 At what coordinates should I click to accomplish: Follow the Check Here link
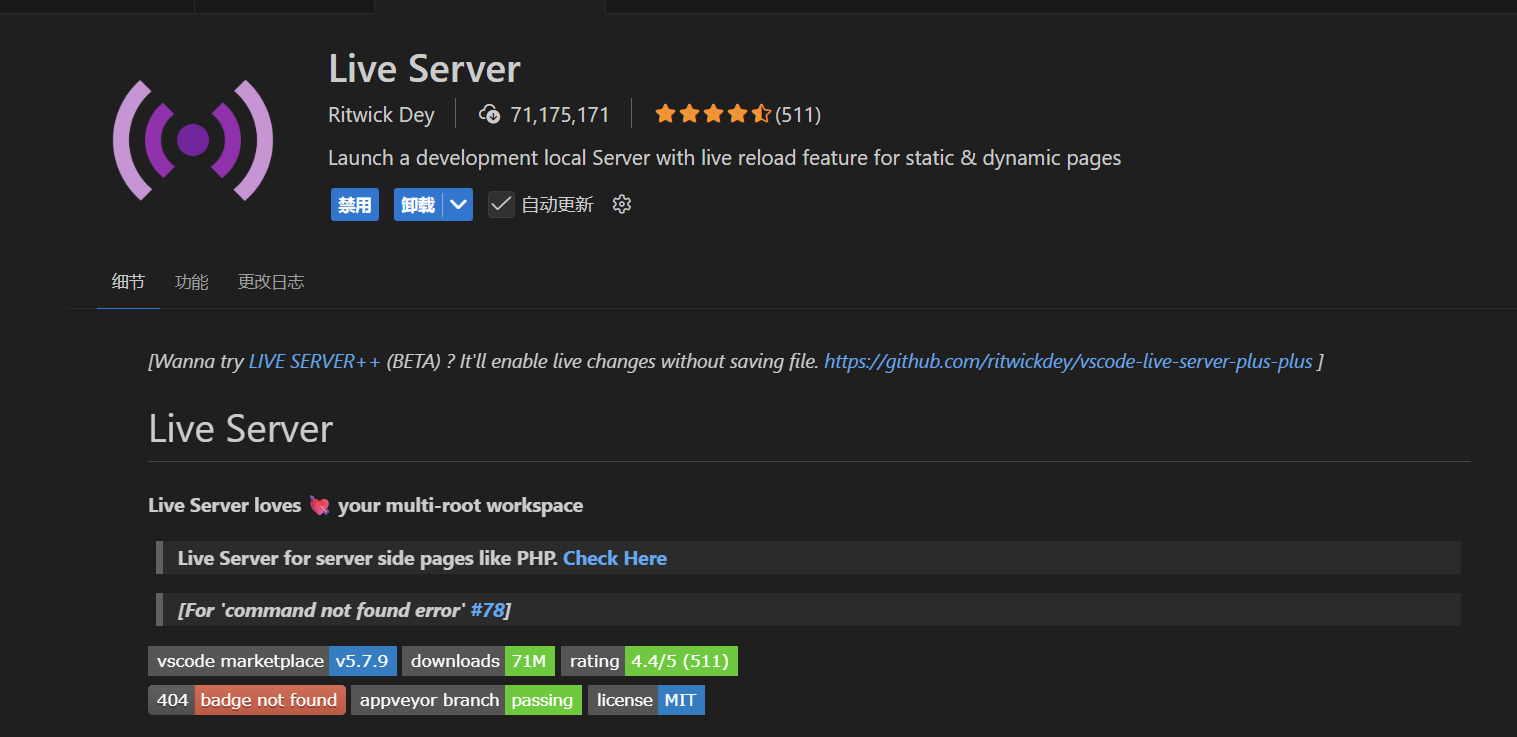[x=615, y=558]
